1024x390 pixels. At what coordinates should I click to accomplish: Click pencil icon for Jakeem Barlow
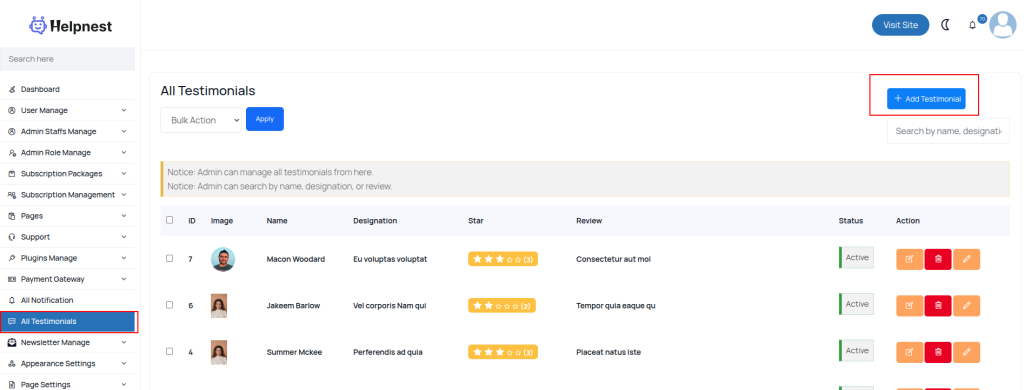point(967,306)
